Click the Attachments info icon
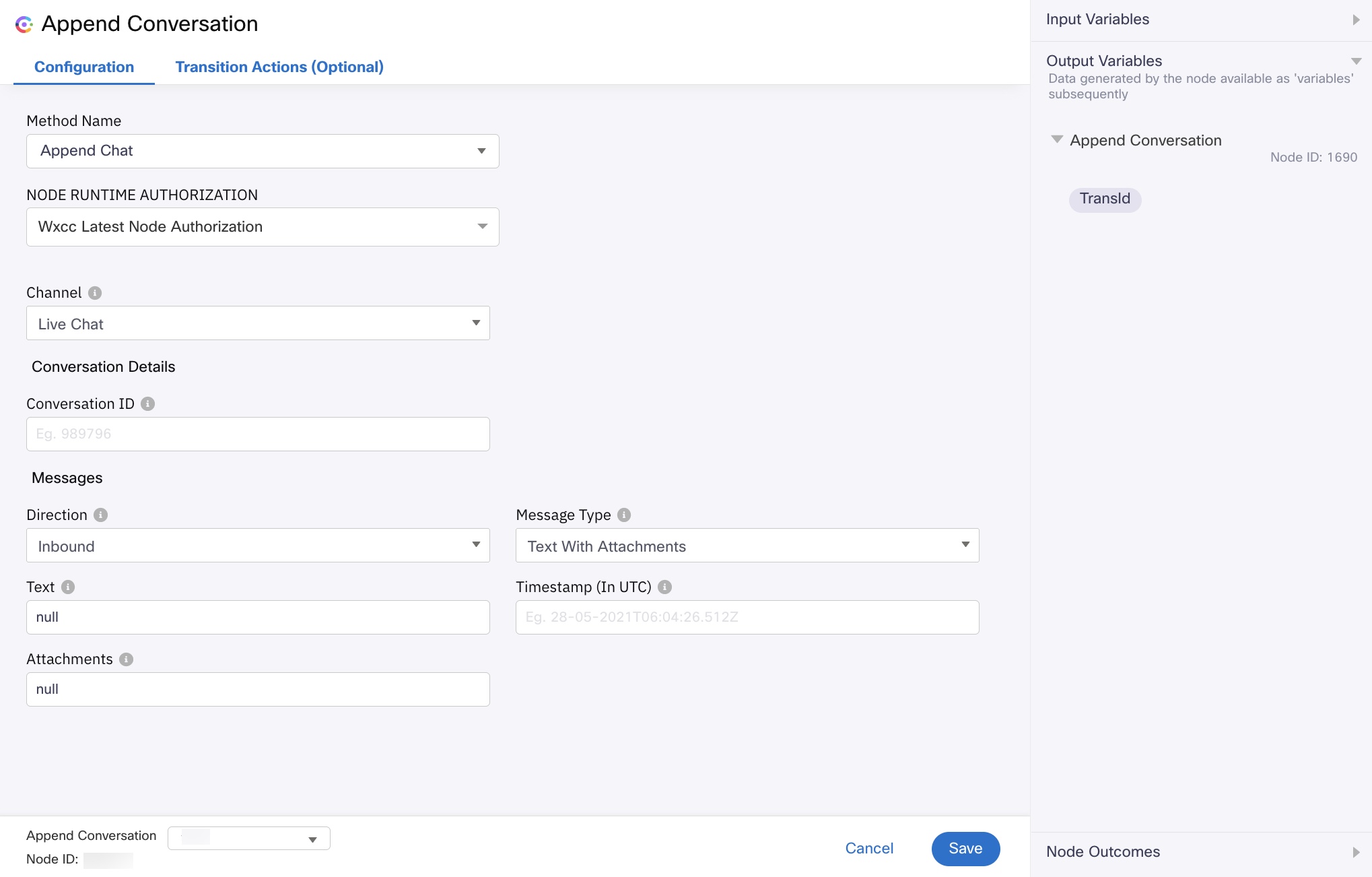Screen dimensions: 1372x877 127,659
